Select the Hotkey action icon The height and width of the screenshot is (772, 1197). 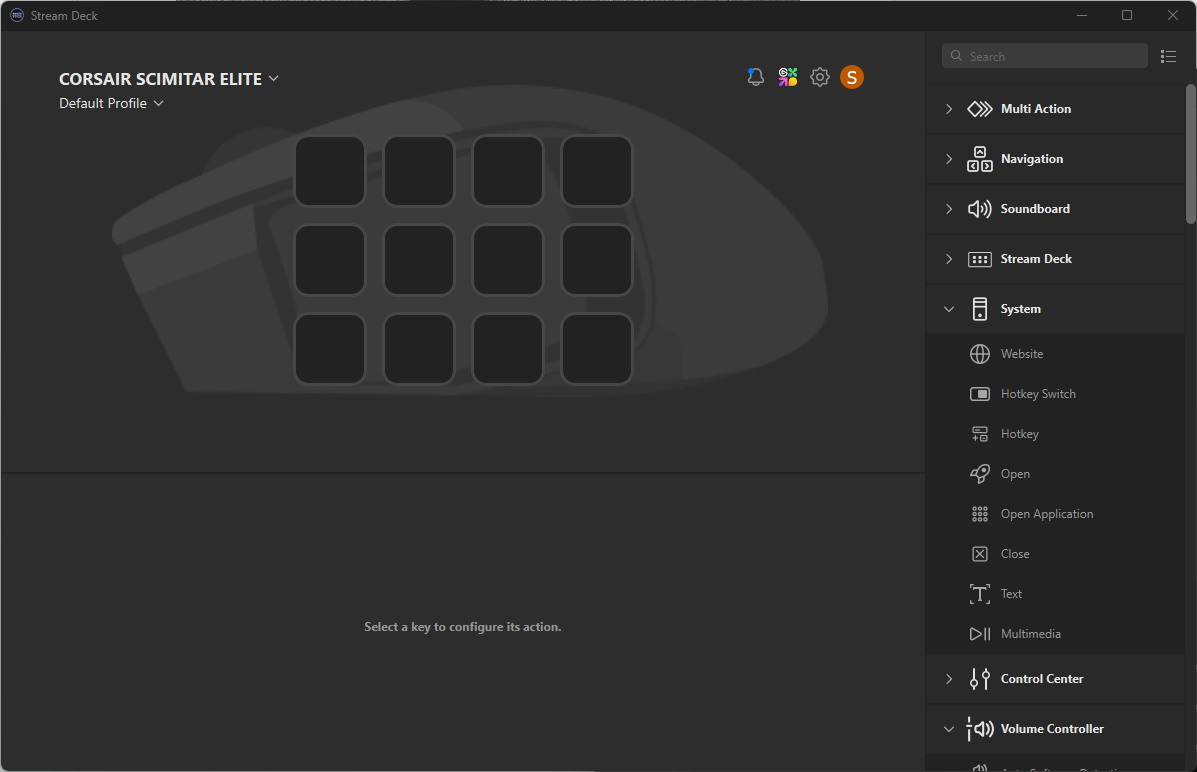(980, 434)
